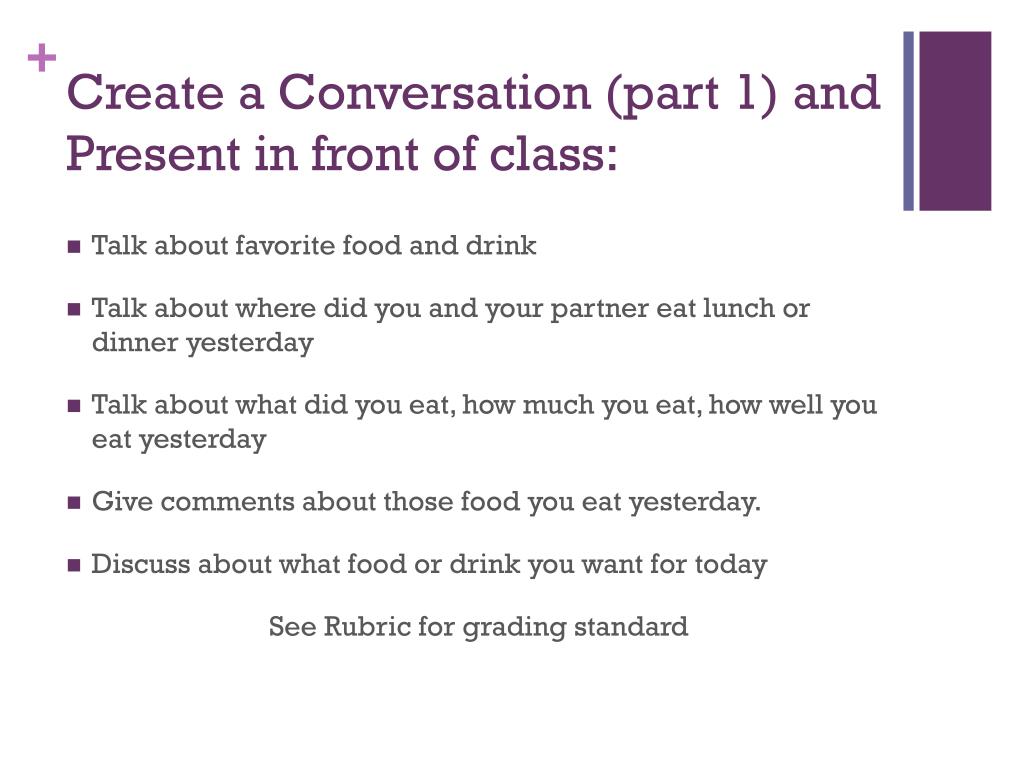The image size is (1024, 768).
Task: Click bullet marker beside 'Talk about what did you eat'
Action: 74,406
